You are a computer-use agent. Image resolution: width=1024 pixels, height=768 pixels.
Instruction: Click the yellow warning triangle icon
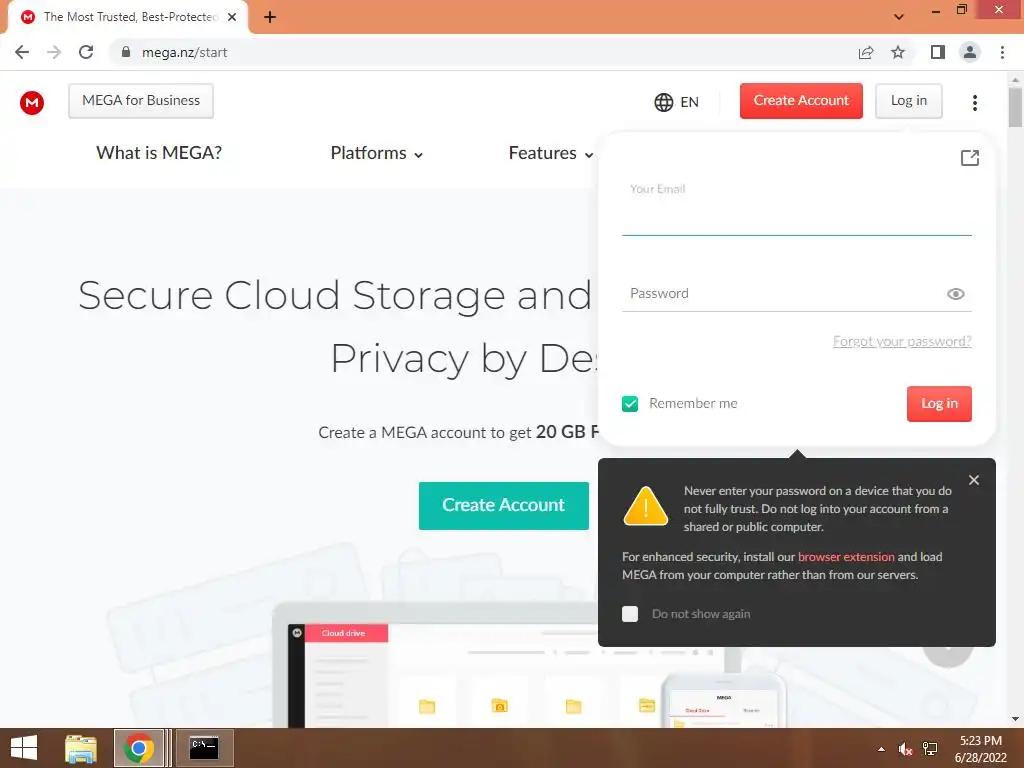click(x=645, y=506)
